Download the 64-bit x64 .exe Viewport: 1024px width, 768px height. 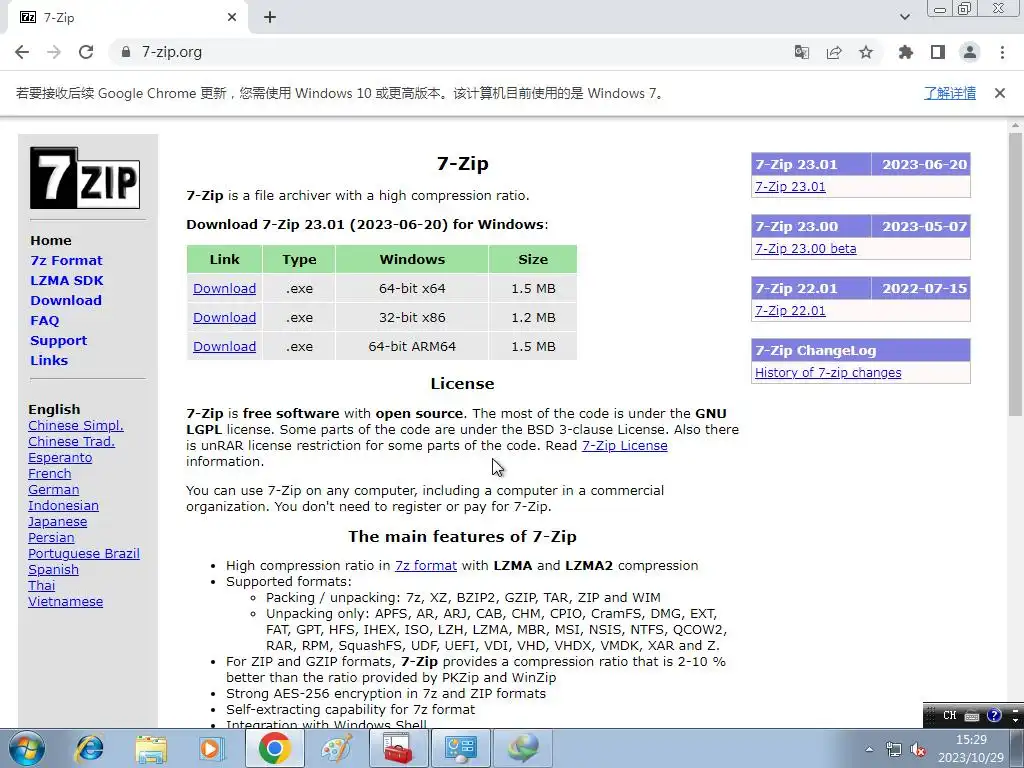225,289
